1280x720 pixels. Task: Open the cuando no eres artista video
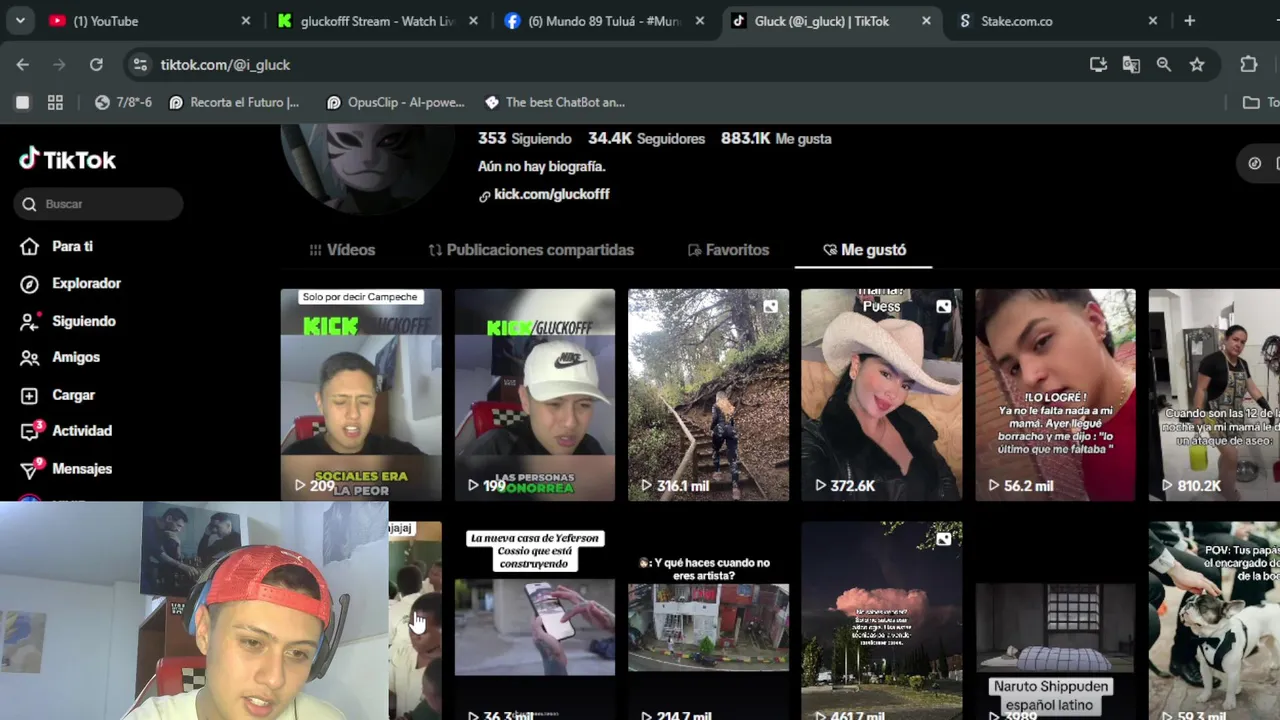pos(708,620)
